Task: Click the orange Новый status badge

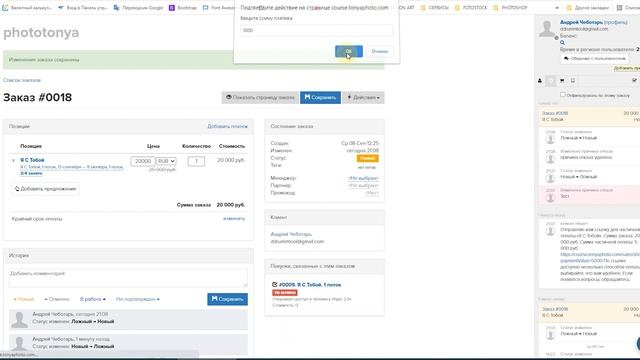Action: [367, 158]
